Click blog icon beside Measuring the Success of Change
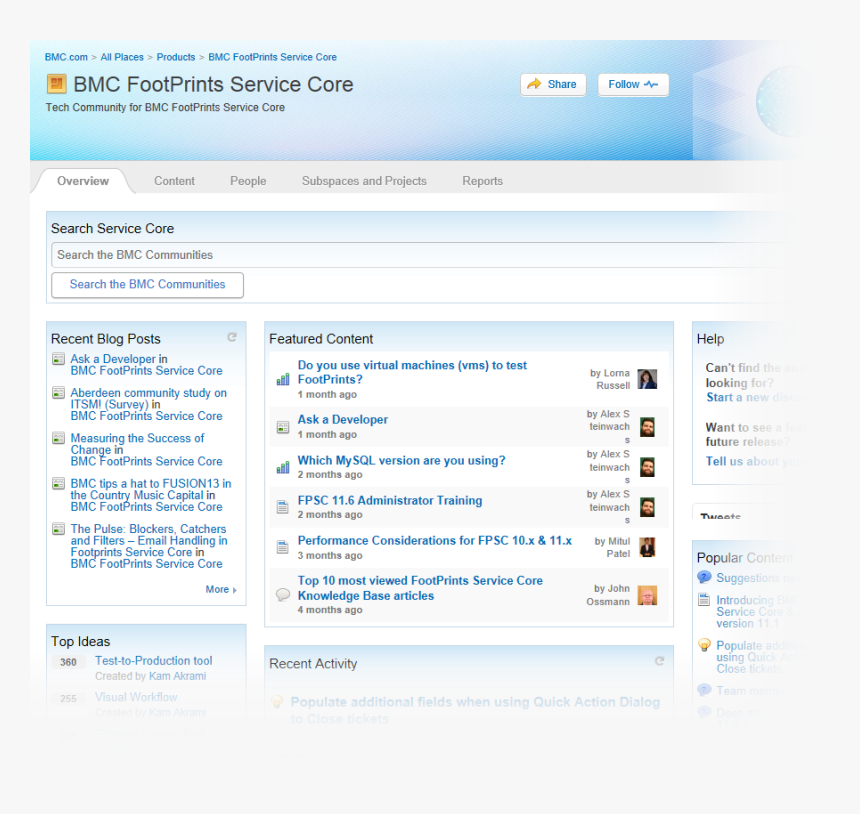The image size is (860, 814). 58,438
